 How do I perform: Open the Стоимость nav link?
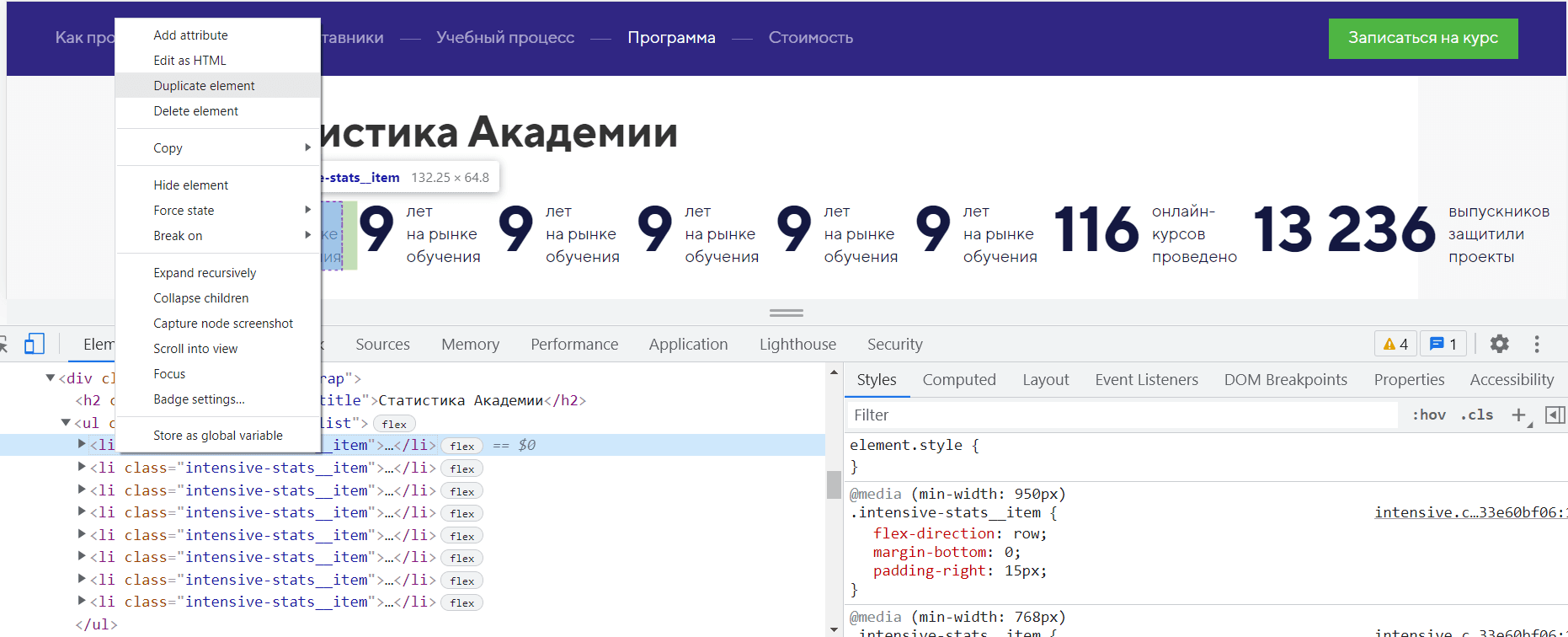tap(810, 37)
